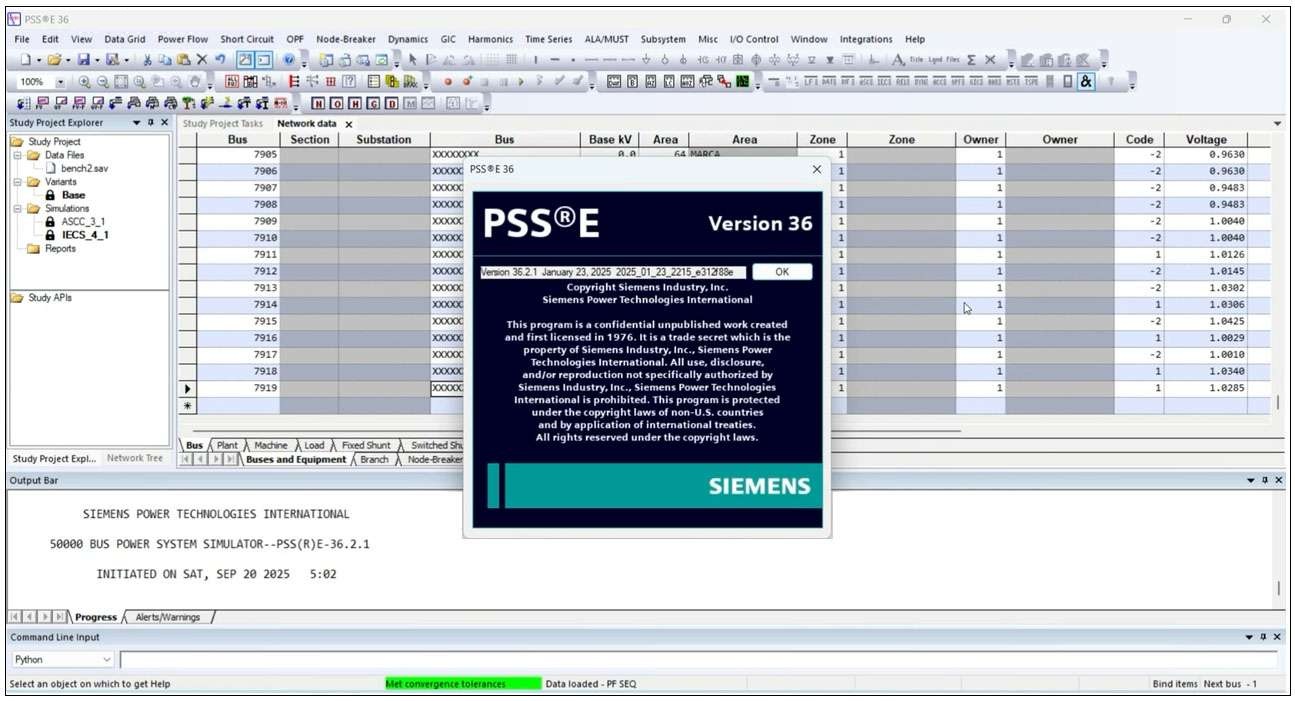Click the boxed D icon
The image size is (1295, 701).
392,103
